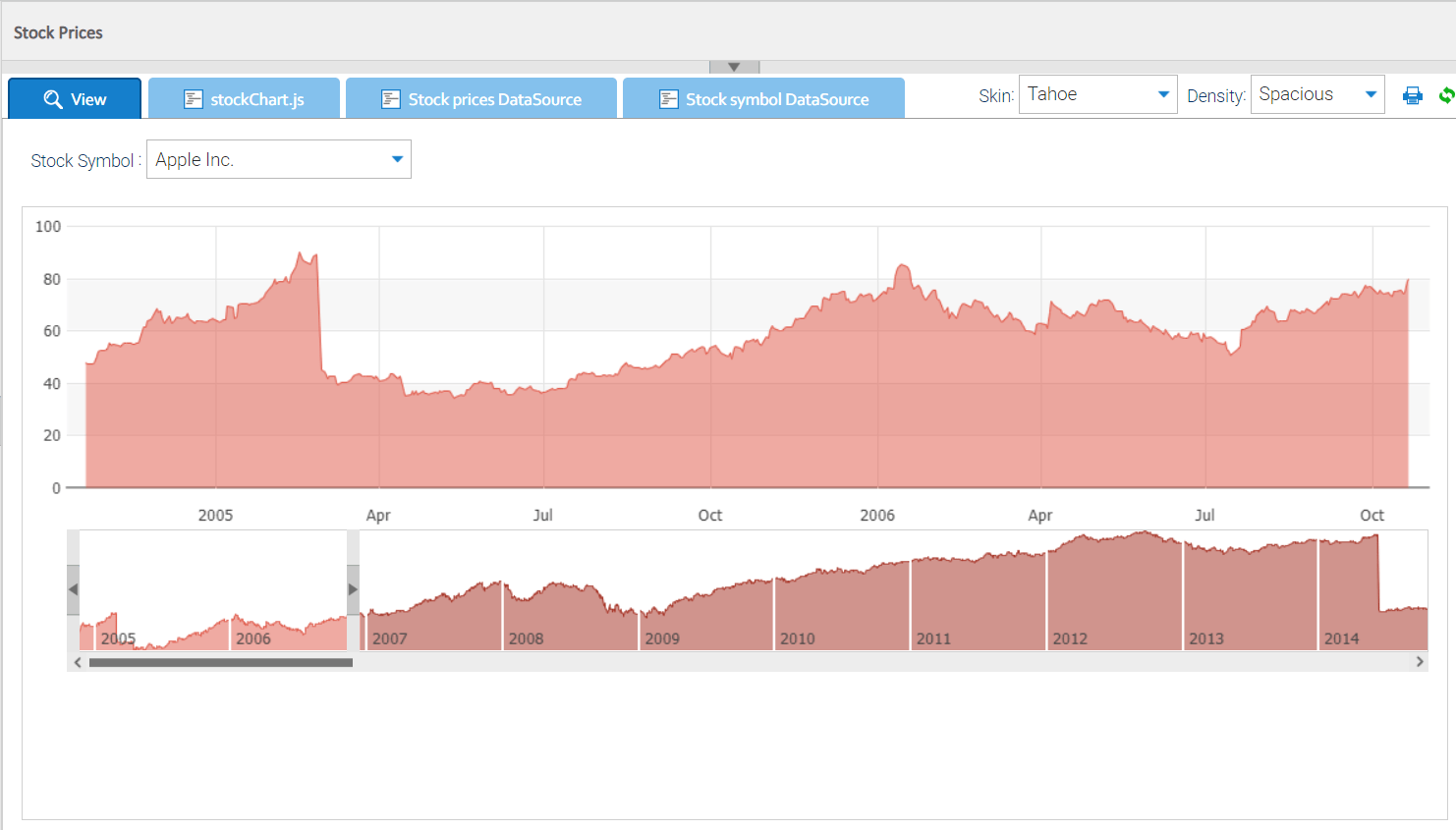Open the View tab
Image resolution: width=1456 pixels, height=830 pixels.
click(x=75, y=99)
